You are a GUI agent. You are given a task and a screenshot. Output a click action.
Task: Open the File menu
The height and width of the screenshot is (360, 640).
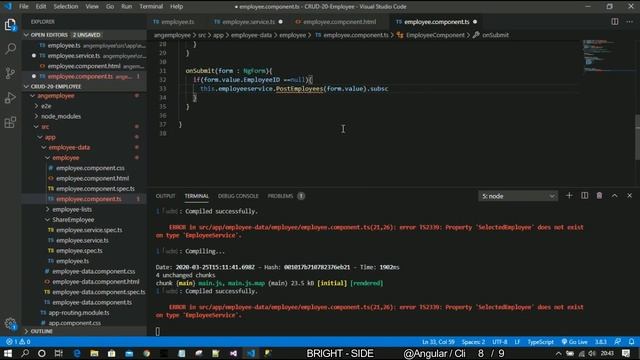pos(24,7)
